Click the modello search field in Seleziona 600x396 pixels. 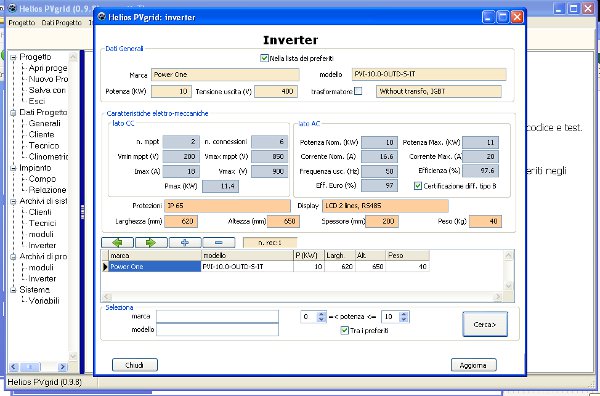[217, 329]
